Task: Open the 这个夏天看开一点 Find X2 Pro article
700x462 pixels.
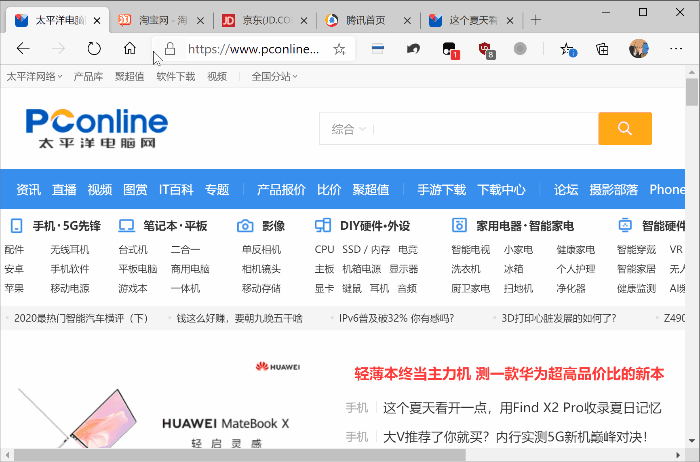Action: click(x=522, y=408)
